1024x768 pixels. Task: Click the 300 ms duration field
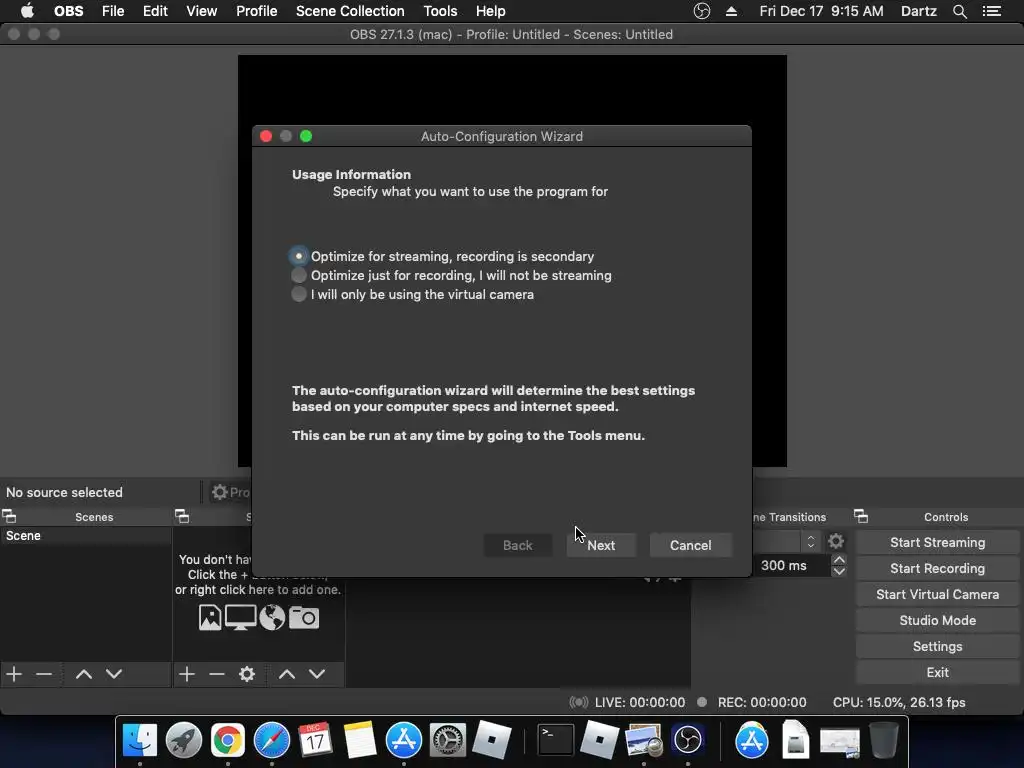(x=792, y=566)
